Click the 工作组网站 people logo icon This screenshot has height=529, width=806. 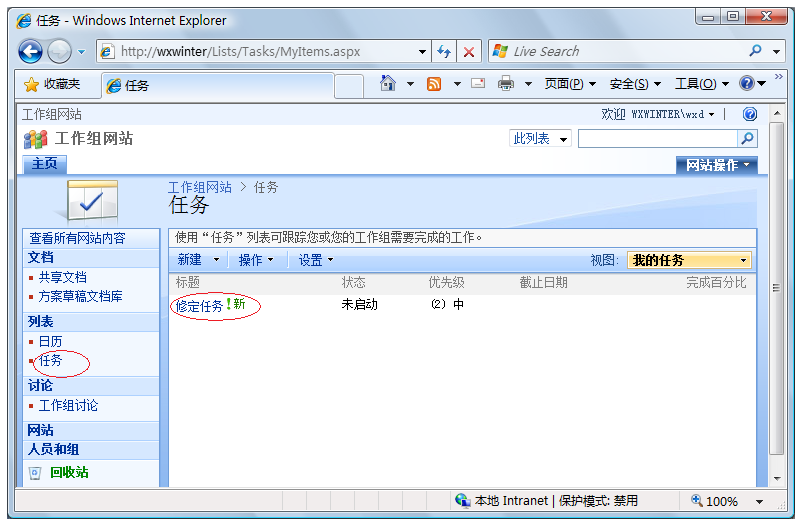point(35,139)
